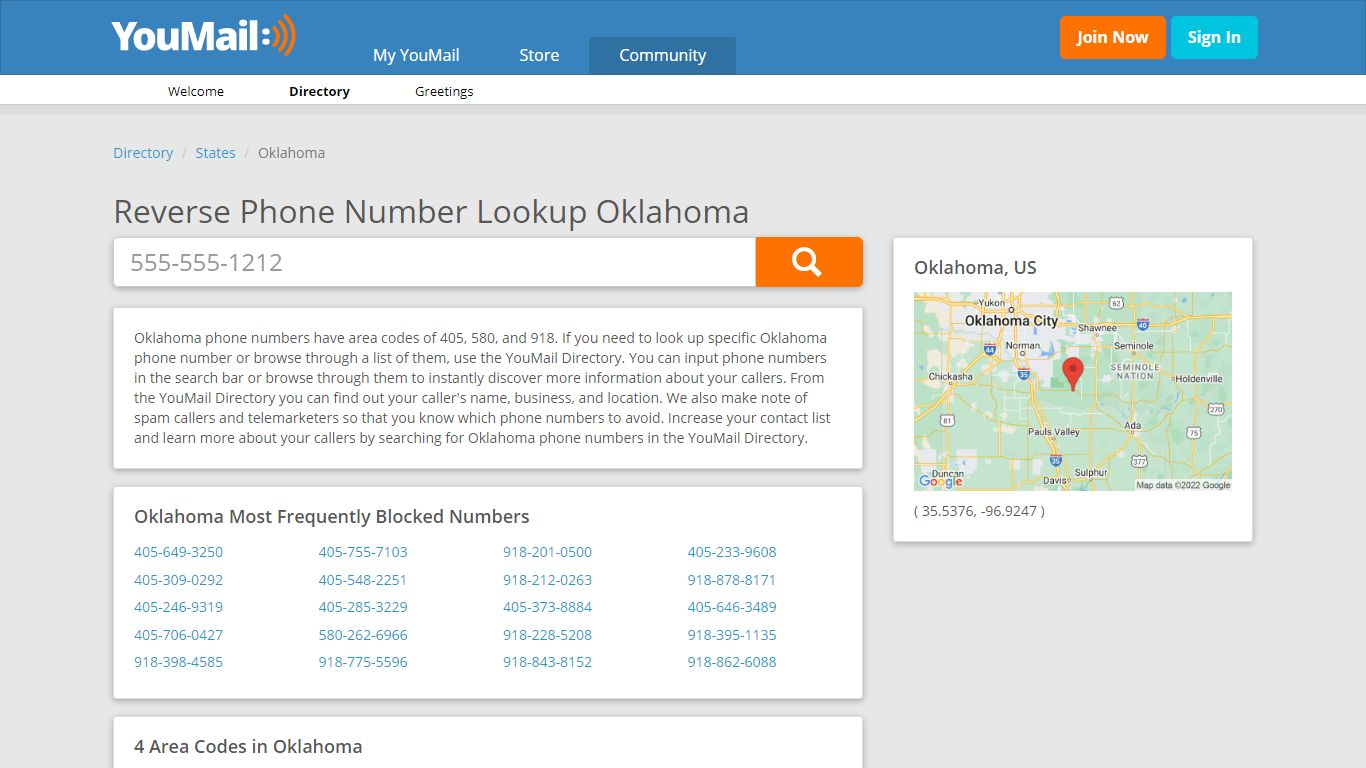Click the Map data ©2022 Google attribution

tap(1183, 485)
